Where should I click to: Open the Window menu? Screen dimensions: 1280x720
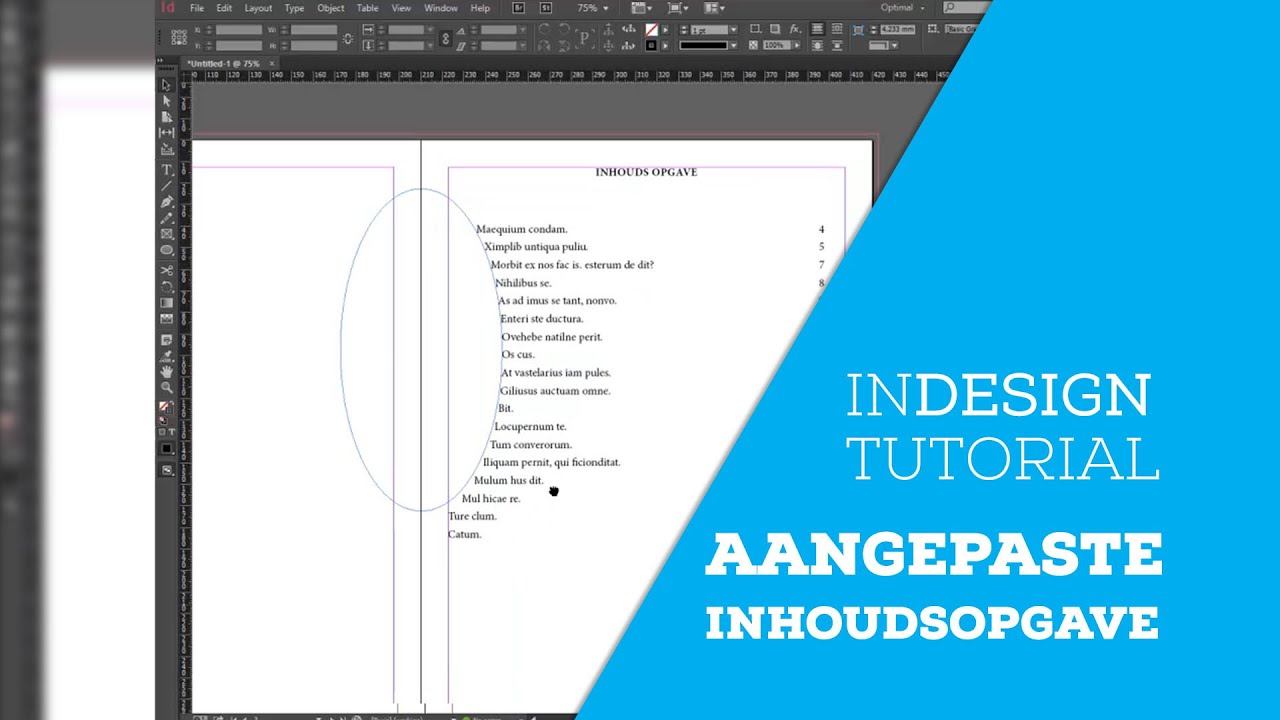pyautogui.click(x=441, y=8)
